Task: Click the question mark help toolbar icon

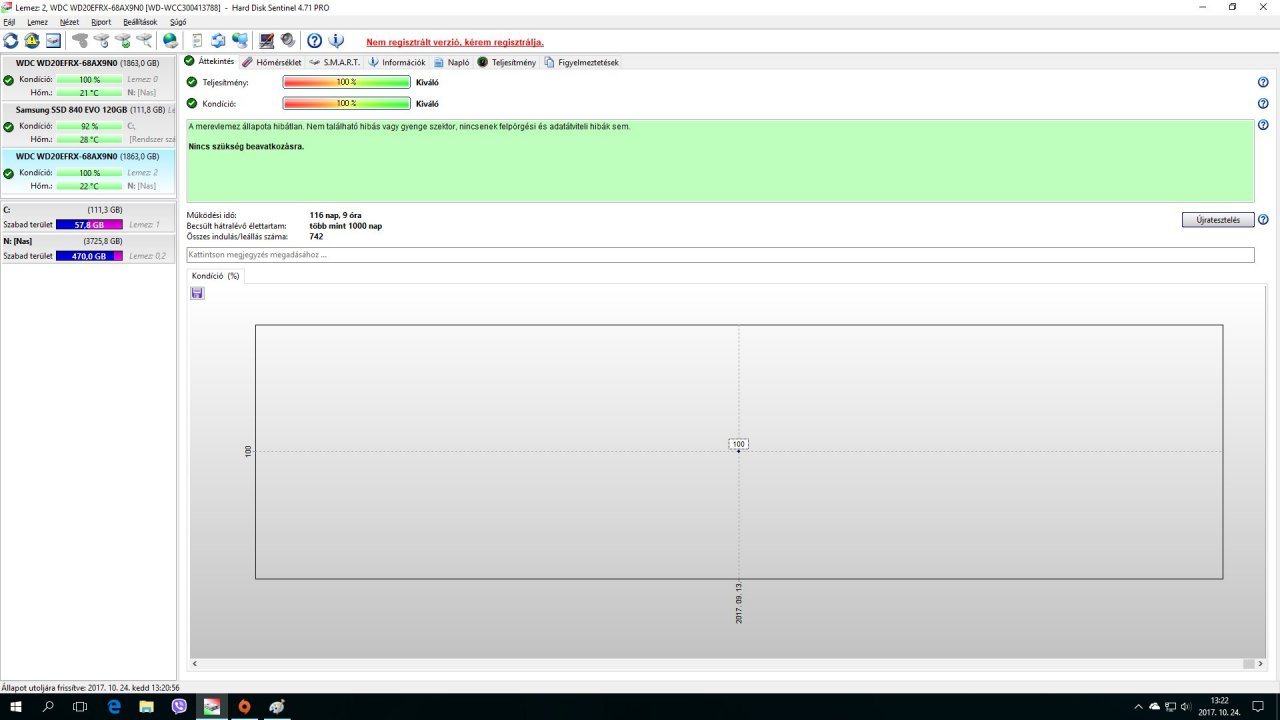Action: 314,41
